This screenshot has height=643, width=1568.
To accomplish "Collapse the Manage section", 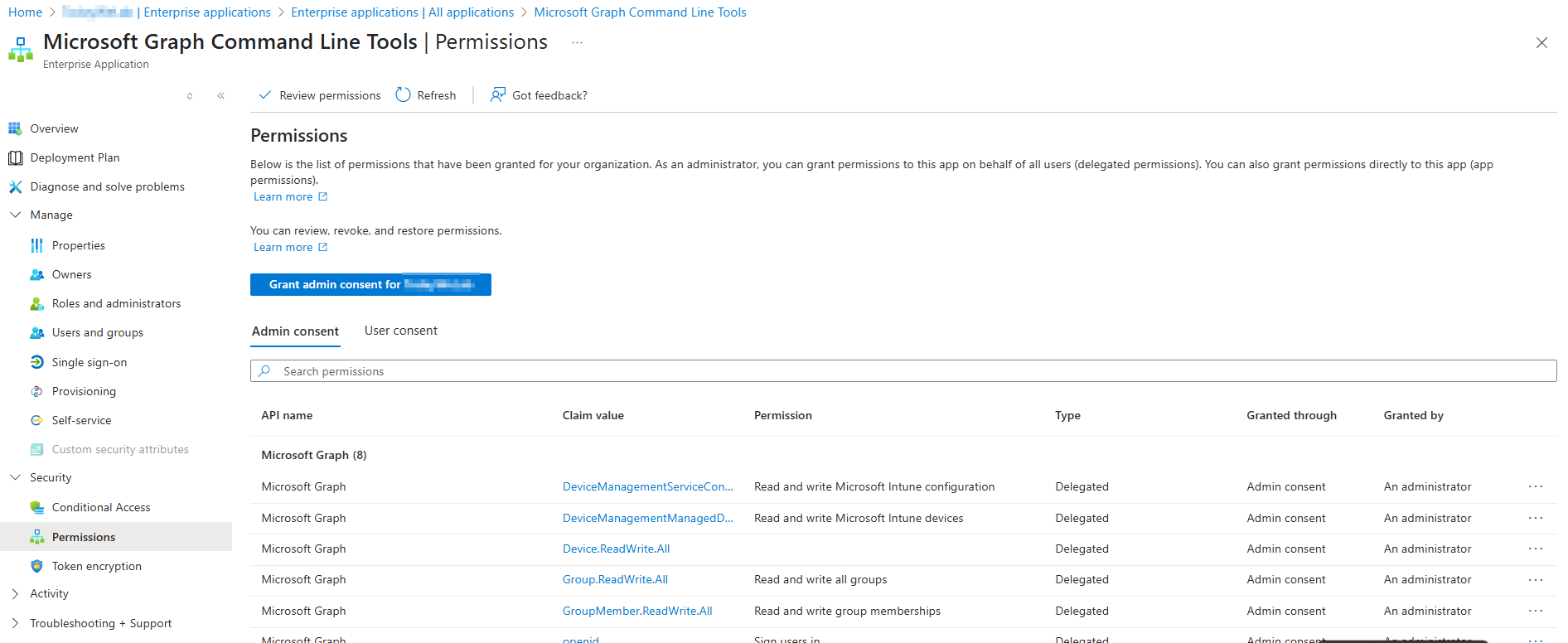I will coord(15,215).
